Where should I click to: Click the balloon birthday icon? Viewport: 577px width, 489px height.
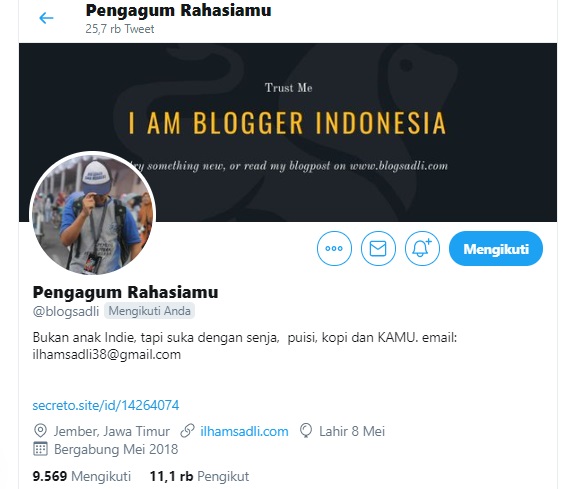point(306,431)
